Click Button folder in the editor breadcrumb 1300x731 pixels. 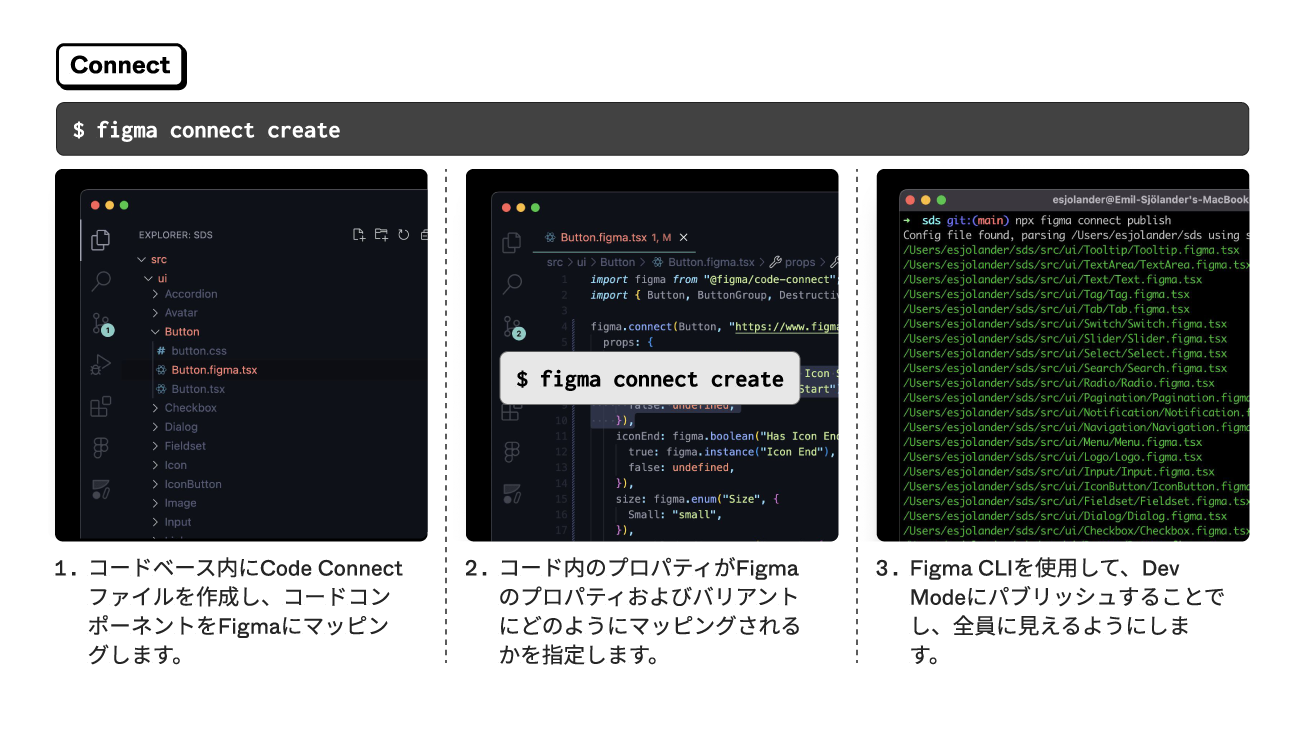click(x=617, y=262)
